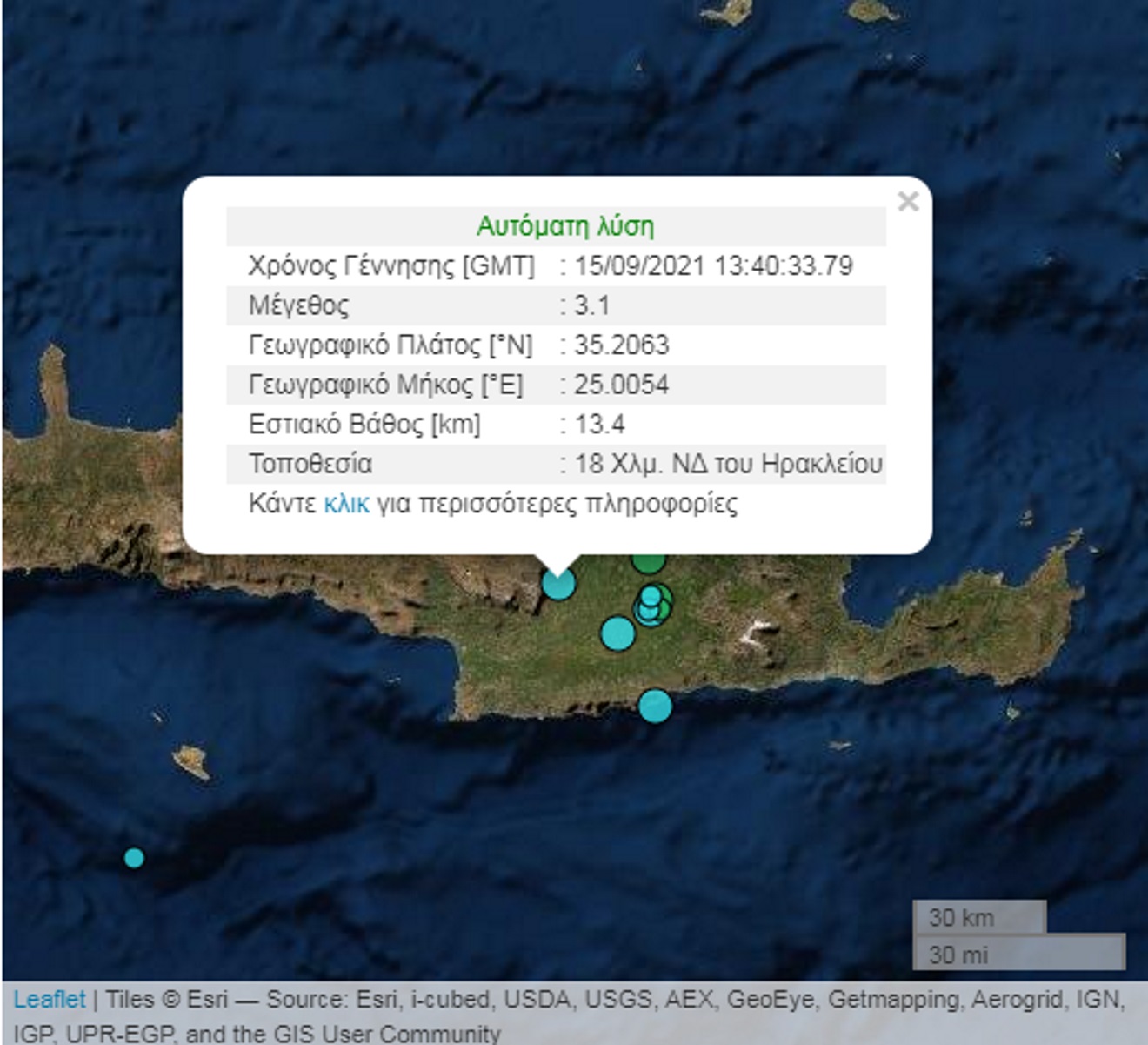This screenshot has width=1148, height=1045.
Task: Click the topmost small cyan marker in the cluster
Action: [x=651, y=596]
